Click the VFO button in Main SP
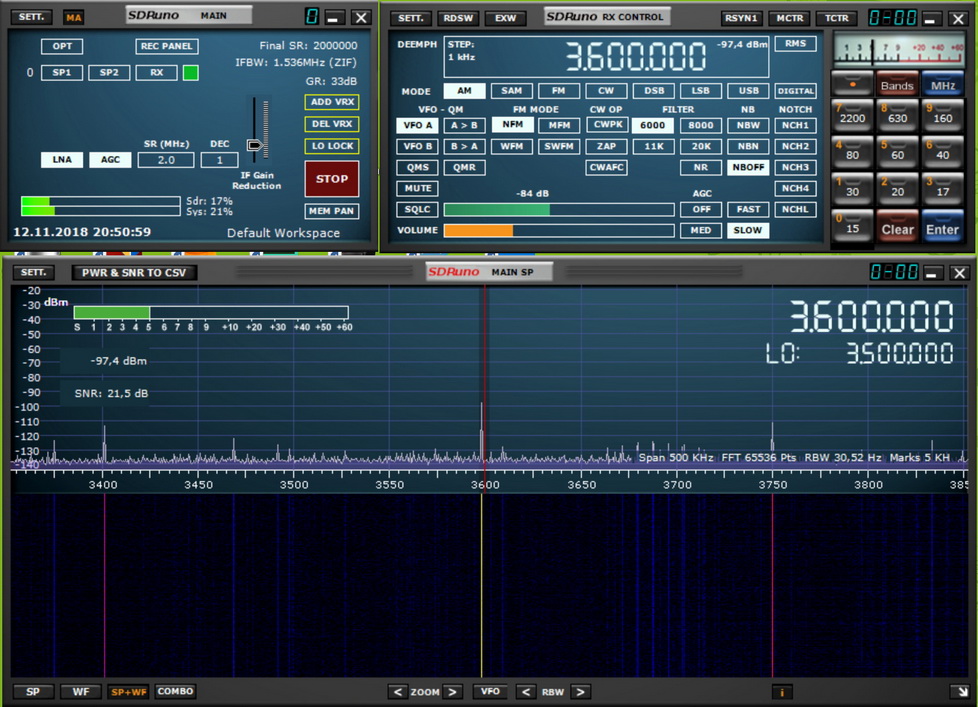The image size is (978, 707). (490, 691)
